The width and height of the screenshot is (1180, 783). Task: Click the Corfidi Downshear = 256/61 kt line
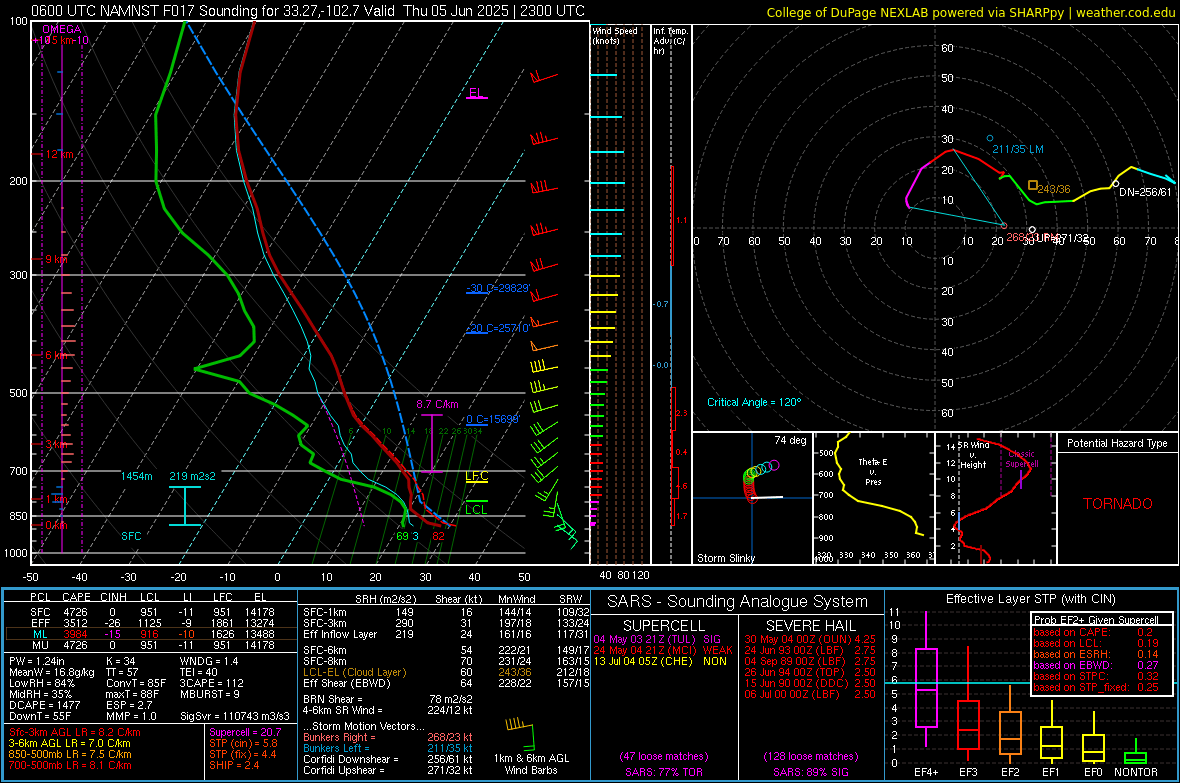388,759
